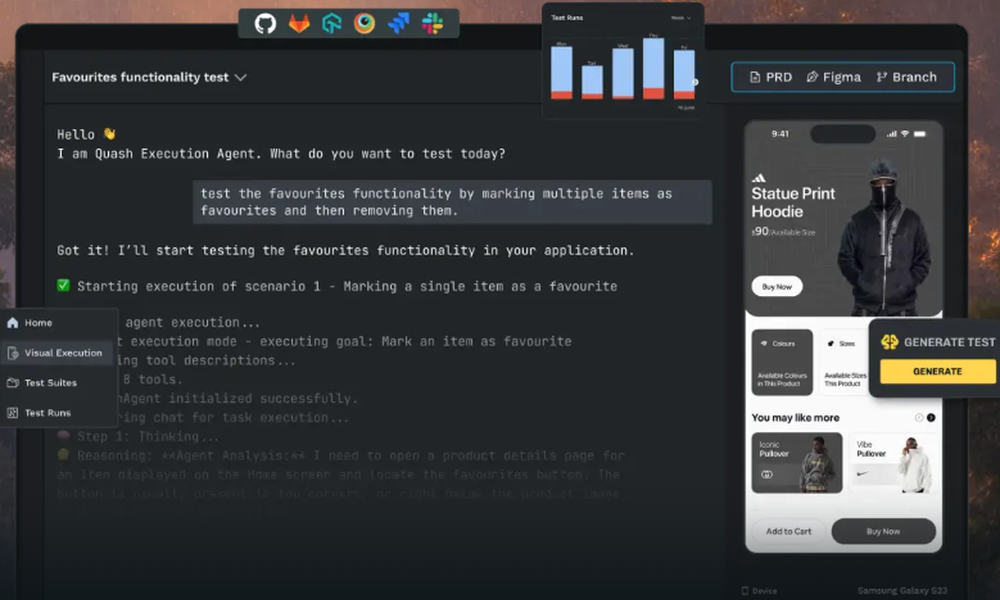The image size is (1000, 600).
Task: Select the browser integration icon
Action: pyautogui.click(x=363, y=22)
